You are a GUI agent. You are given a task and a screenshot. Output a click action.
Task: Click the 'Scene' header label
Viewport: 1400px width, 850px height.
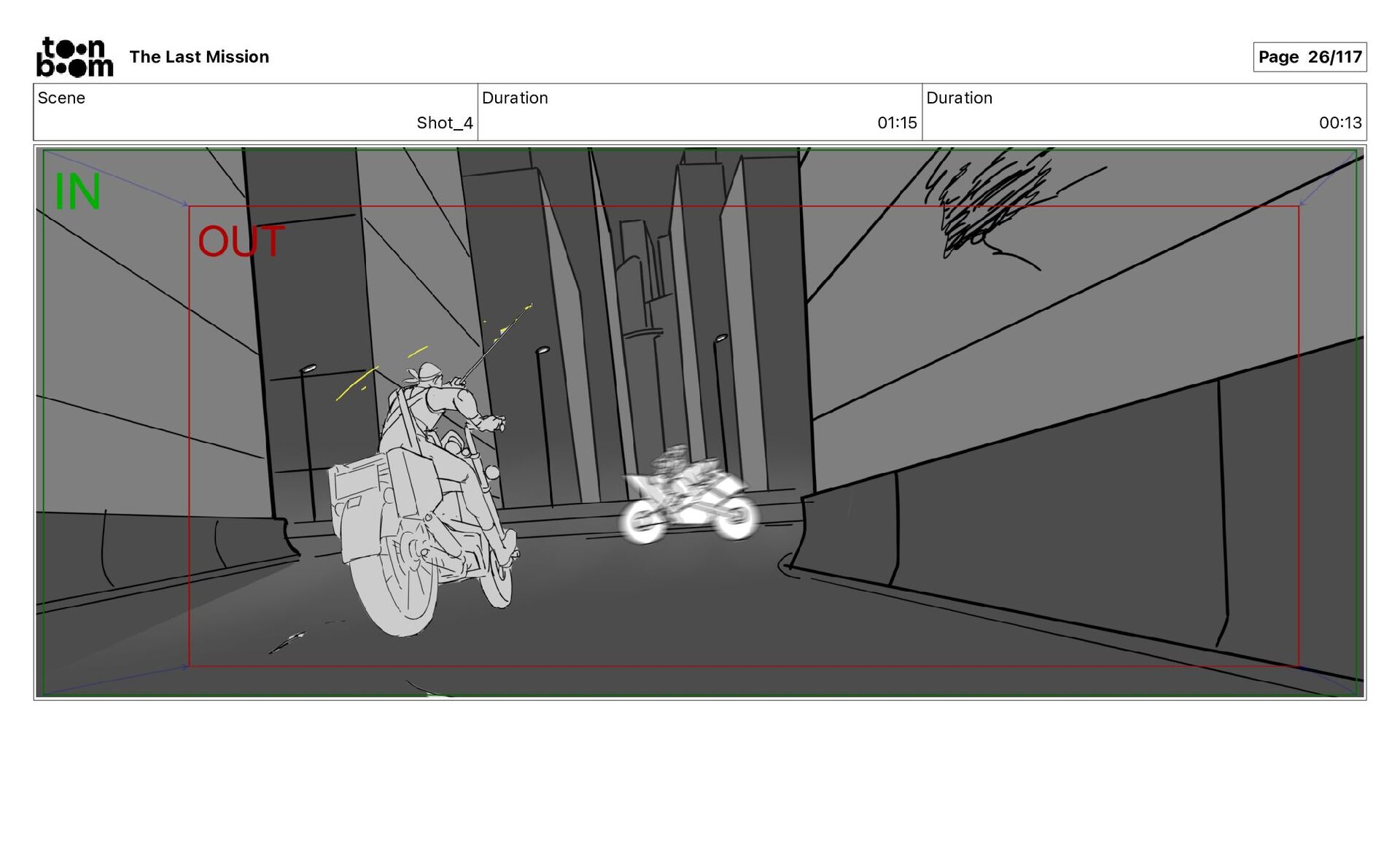click(x=61, y=98)
